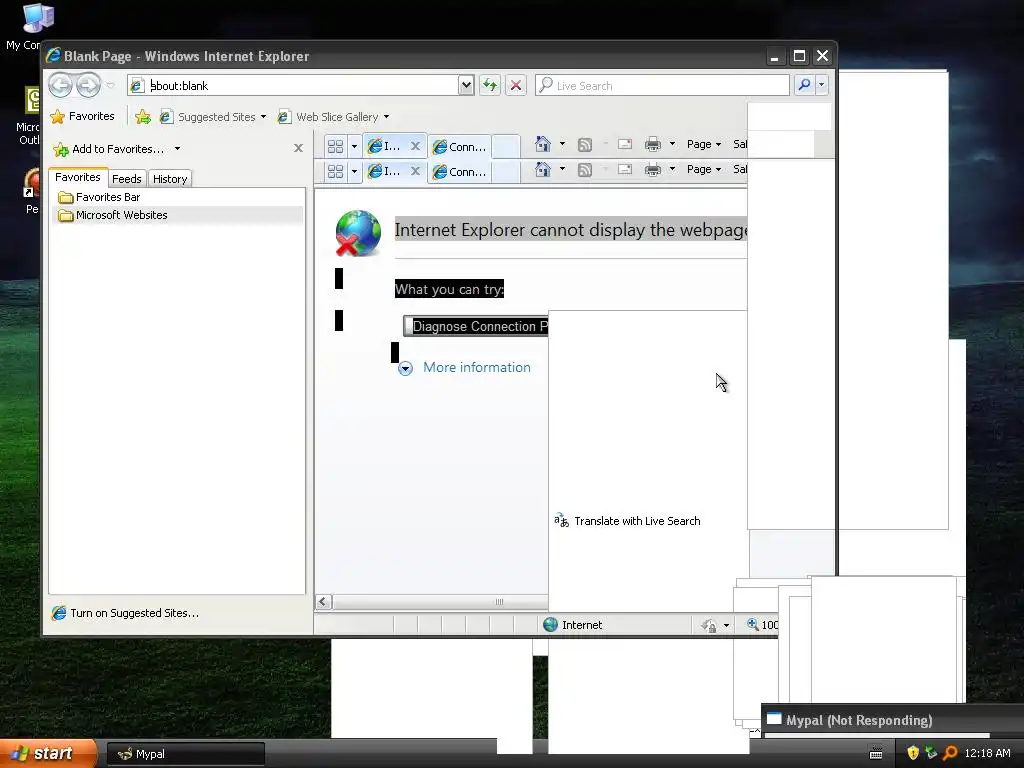Expand the Print options arrow in the lower command bar
This screenshot has width=1024, height=768.
[672, 169]
